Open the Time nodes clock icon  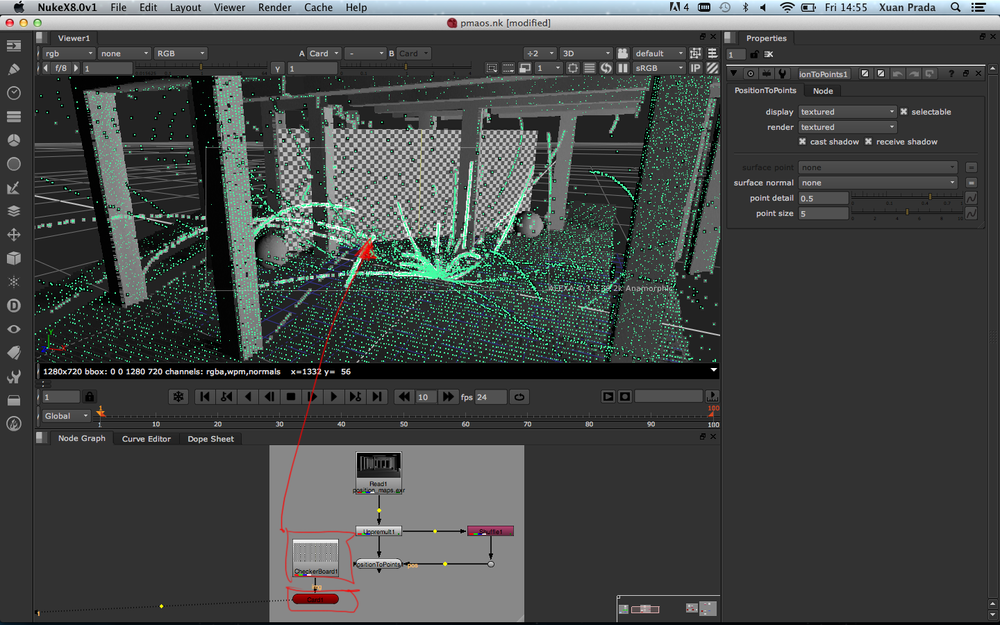coord(14,93)
